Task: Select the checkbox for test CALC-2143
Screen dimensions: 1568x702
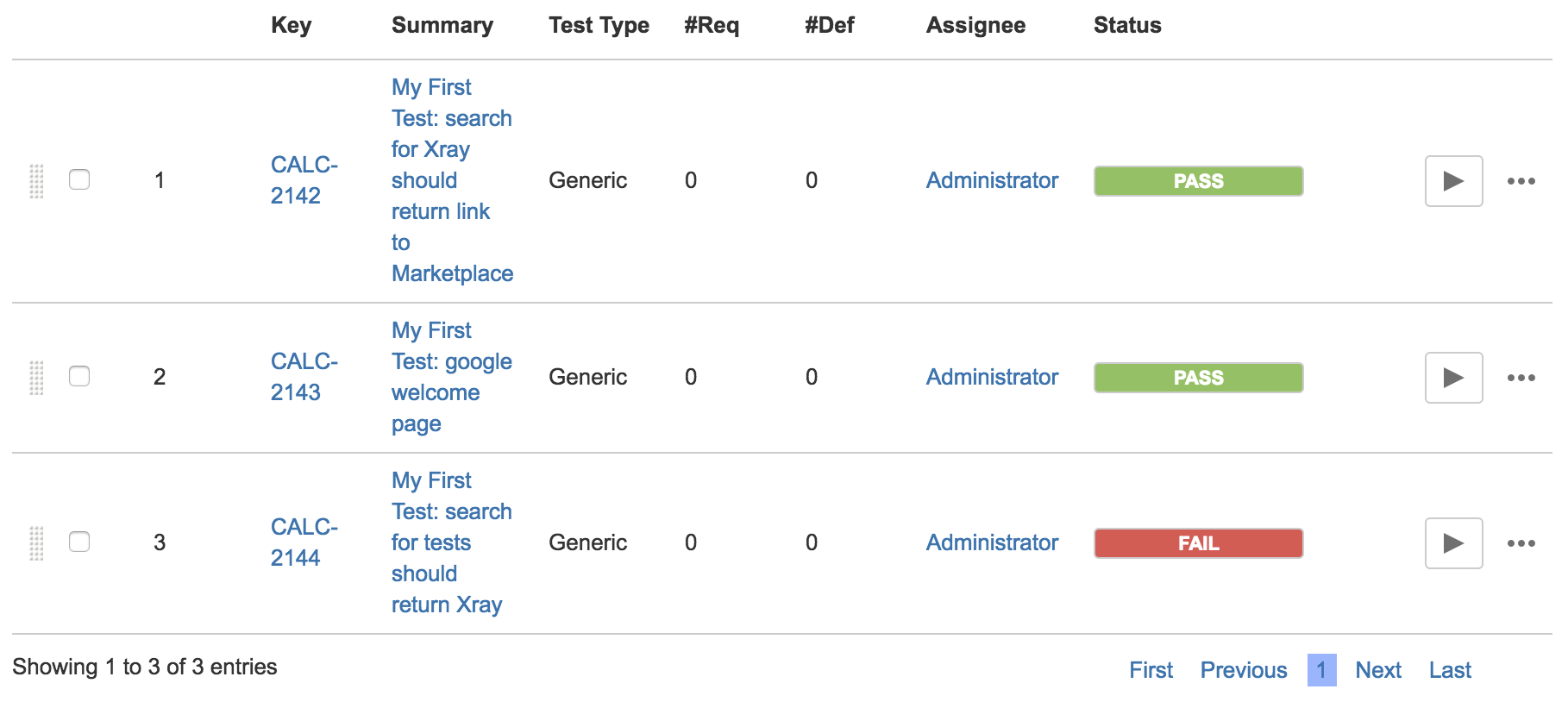Action: coord(79,376)
